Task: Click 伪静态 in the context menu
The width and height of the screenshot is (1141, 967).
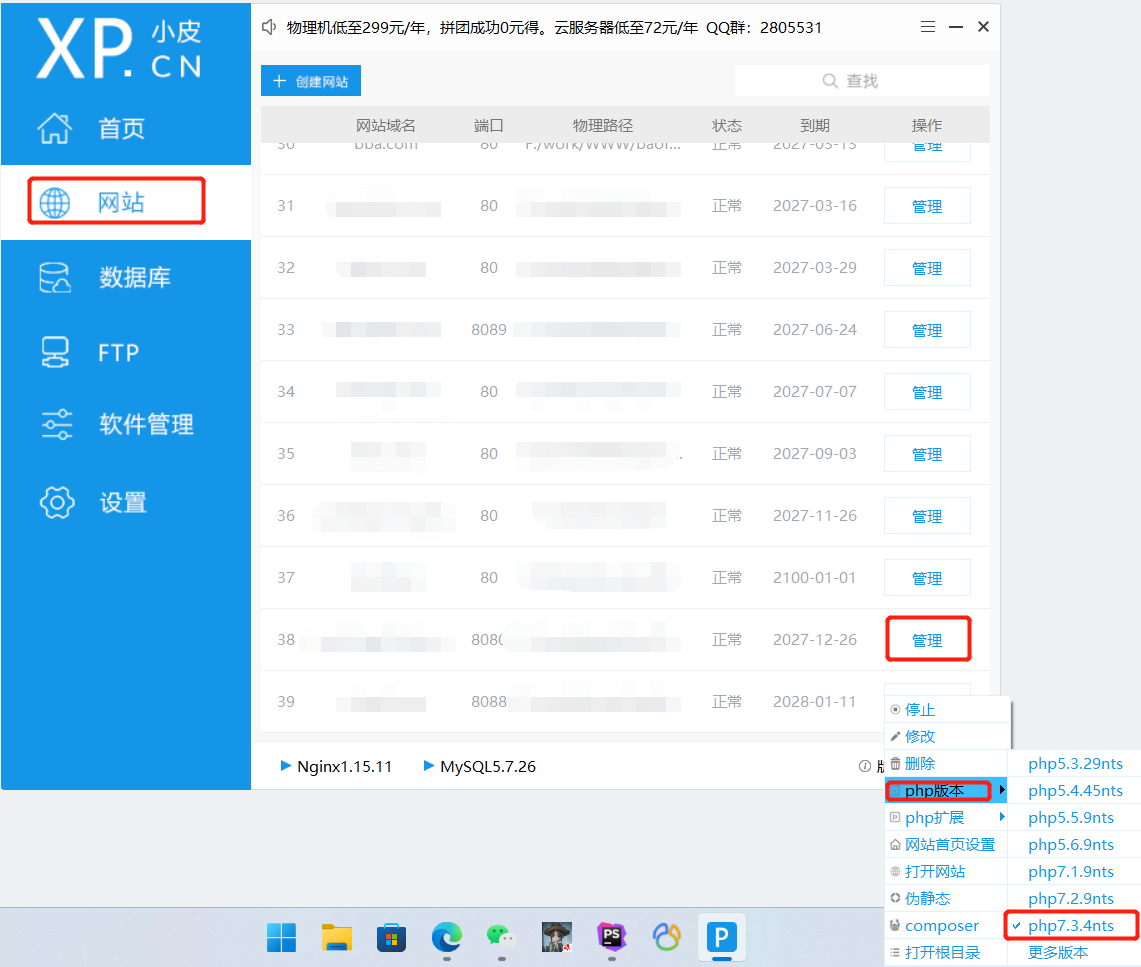Action: click(927, 899)
